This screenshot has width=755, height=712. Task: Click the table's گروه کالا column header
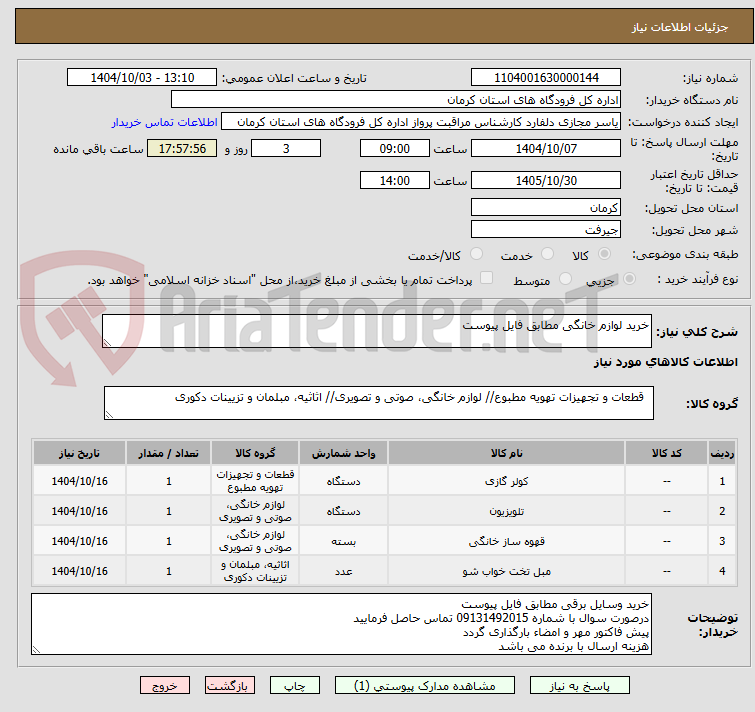[x=255, y=453]
